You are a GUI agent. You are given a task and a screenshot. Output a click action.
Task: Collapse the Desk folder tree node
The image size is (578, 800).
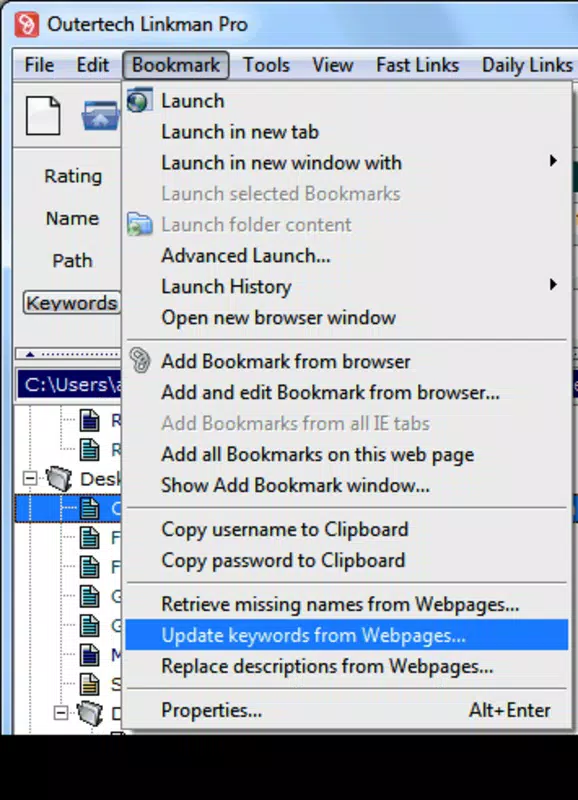coord(30,479)
